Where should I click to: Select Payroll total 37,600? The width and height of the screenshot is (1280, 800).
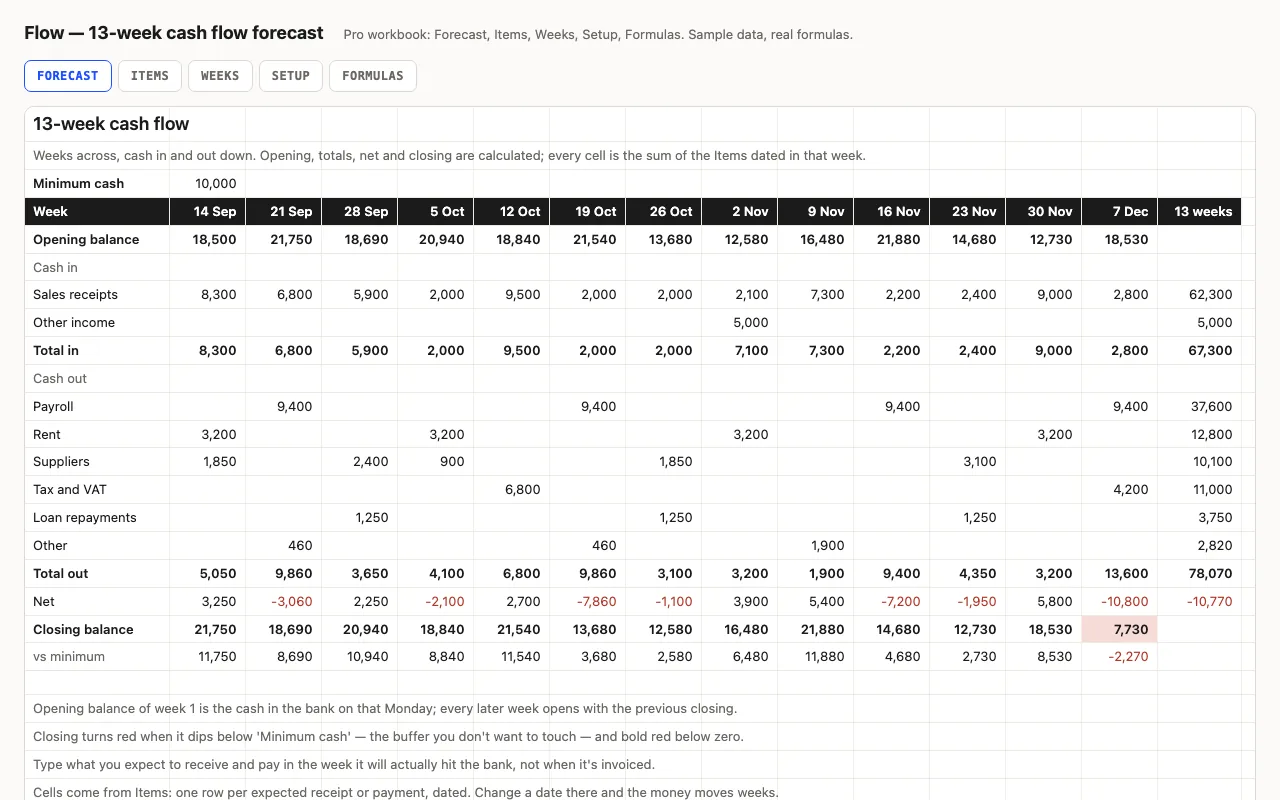(1199, 407)
